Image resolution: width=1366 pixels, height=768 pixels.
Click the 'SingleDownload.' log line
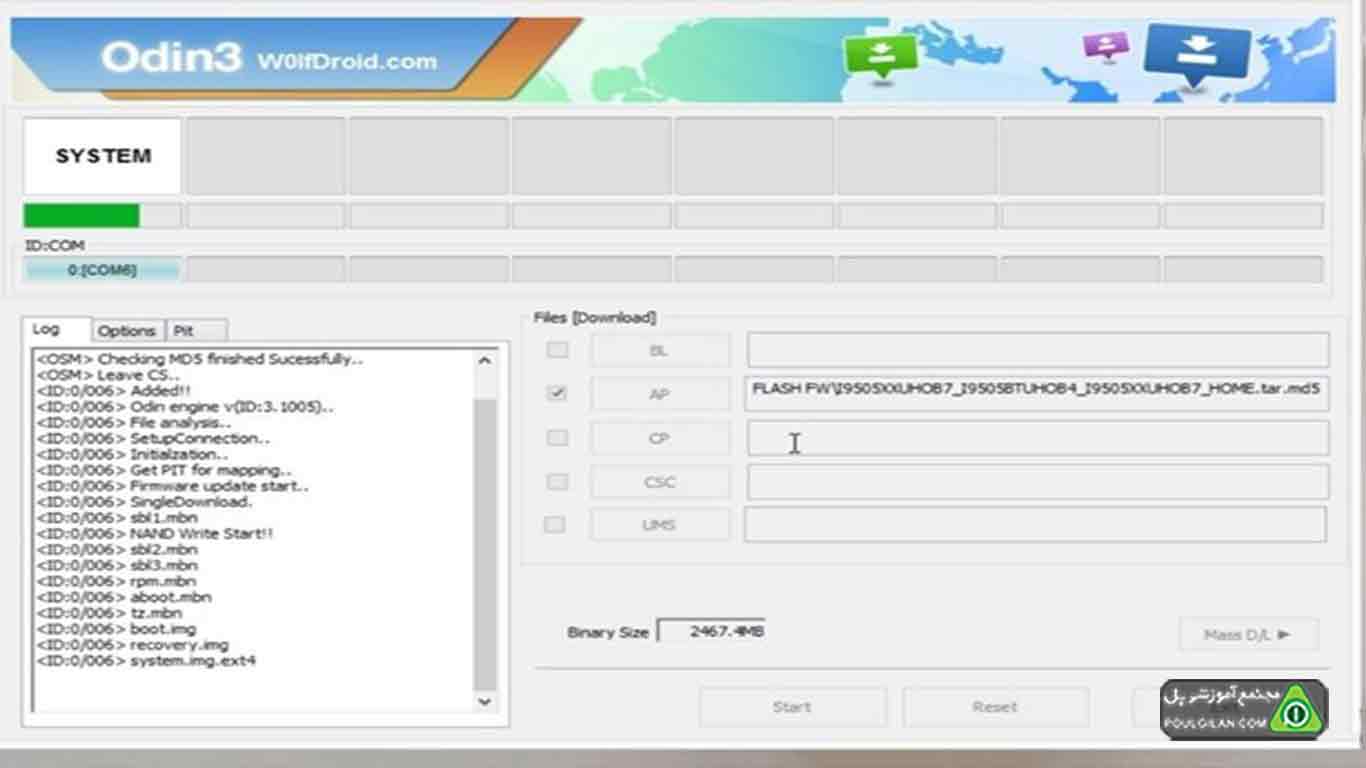click(144, 502)
